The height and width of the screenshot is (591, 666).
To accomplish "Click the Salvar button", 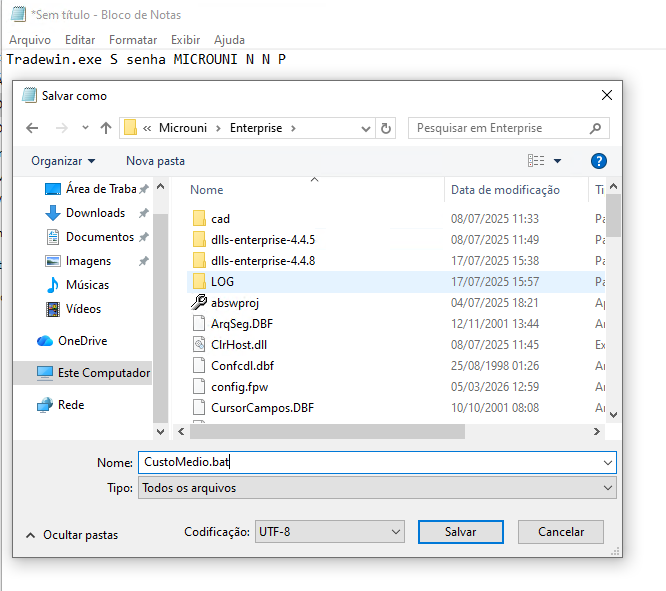I will (460, 532).
